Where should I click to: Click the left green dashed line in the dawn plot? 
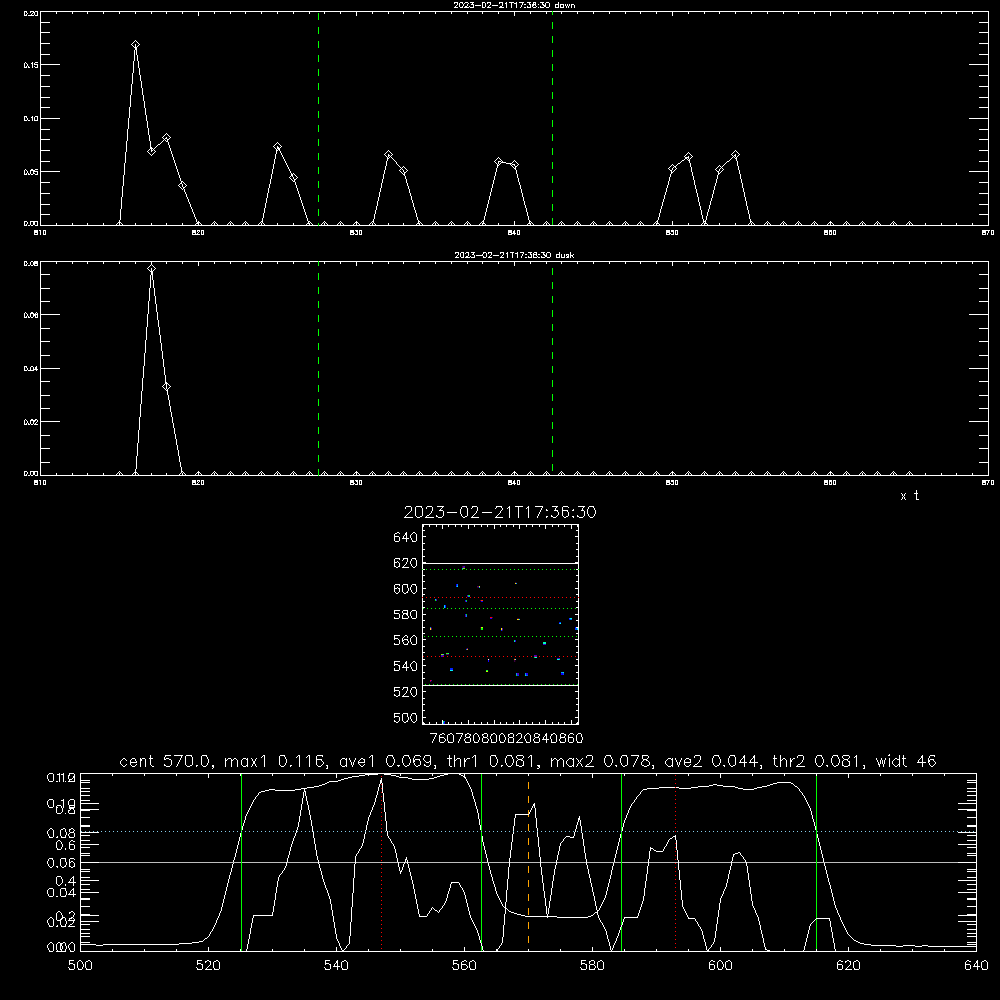(x=318, y=118)
